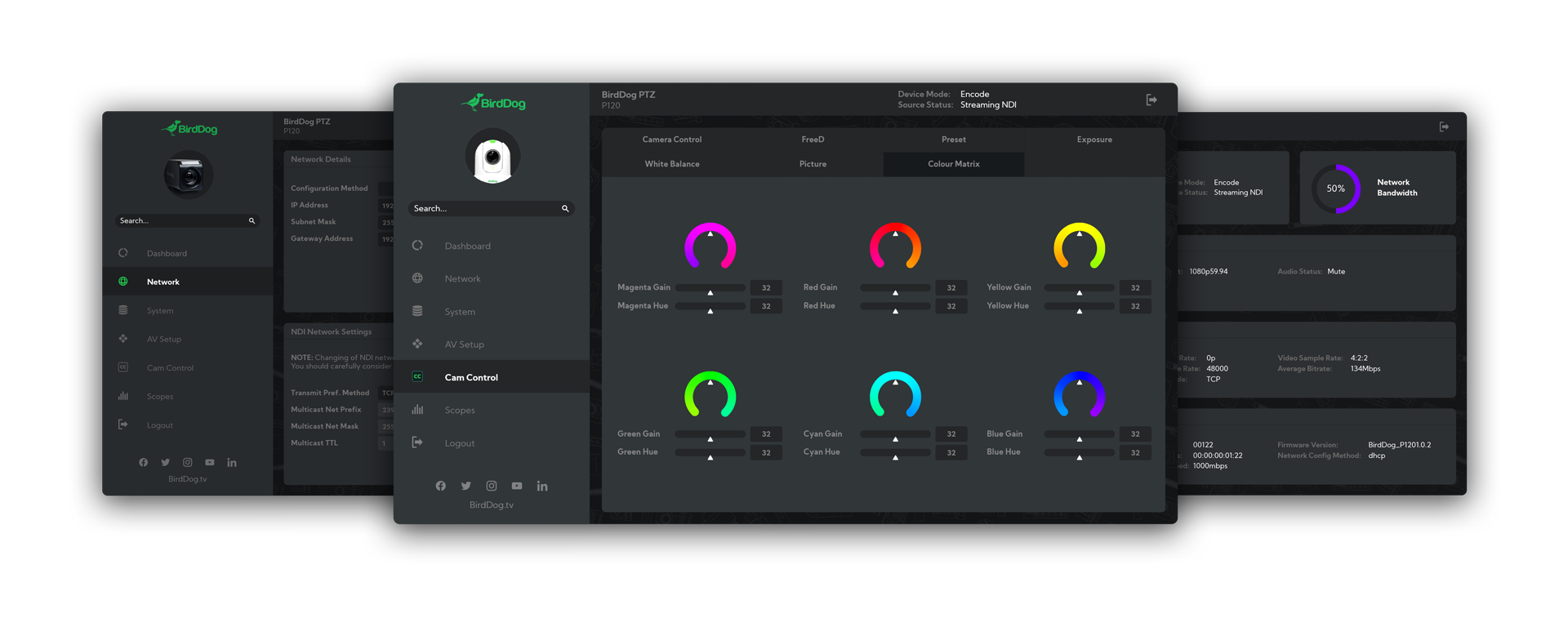This screenshot has height=618, width=1568.
Task: Open Facebook icon in center window footer
Action: [x=441, y=486]
